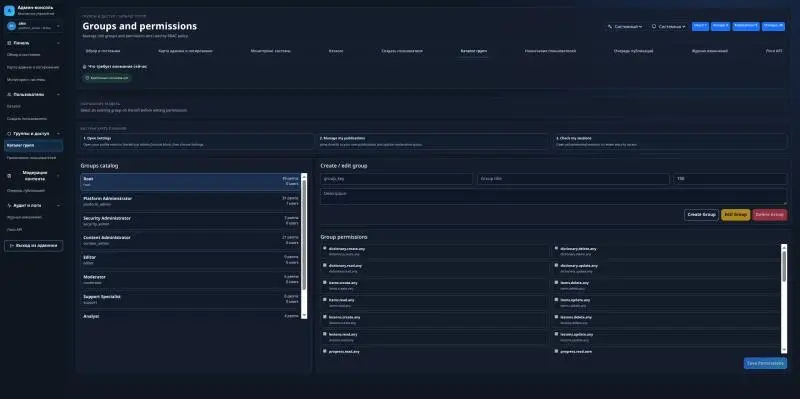Switch to the Обзор и состояние tab
Viewport: 800px width, 399px height.
103,51
